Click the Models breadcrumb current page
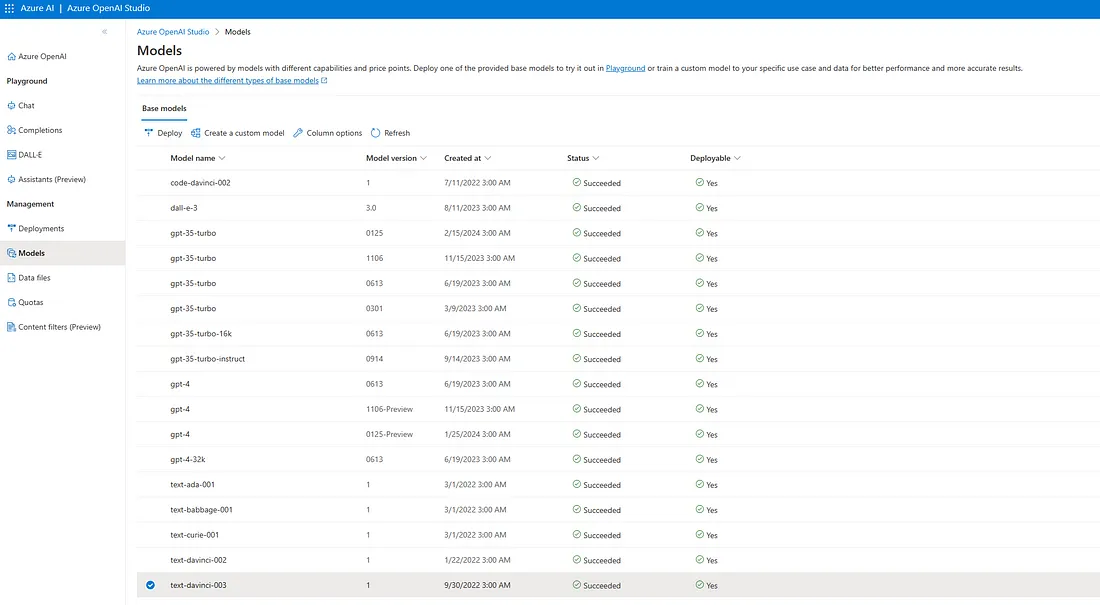Image resolution: width=1100 pixels, height=605 pixels. pos(237,32)
